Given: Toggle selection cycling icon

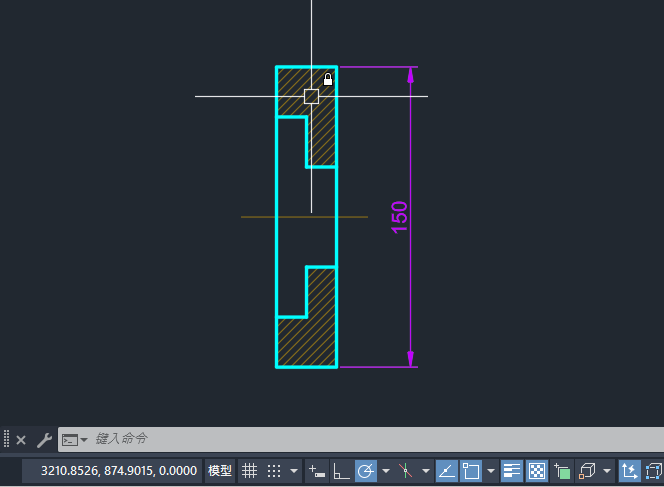Looking at the screenshot, I should [x=562, y=471].
